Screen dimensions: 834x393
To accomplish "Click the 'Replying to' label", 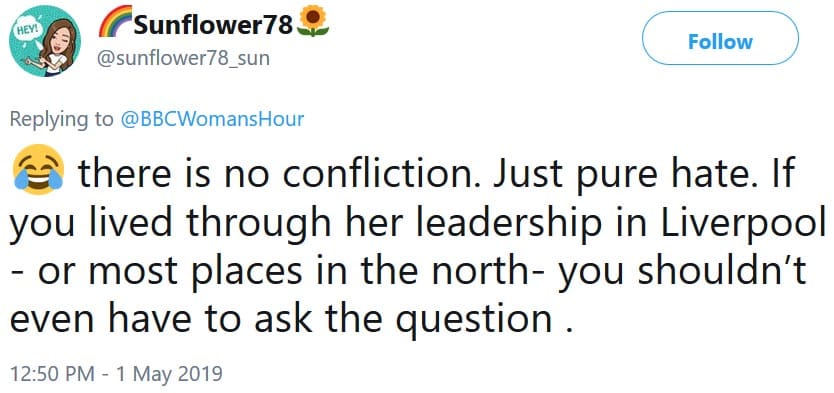I will click(62, 119).
